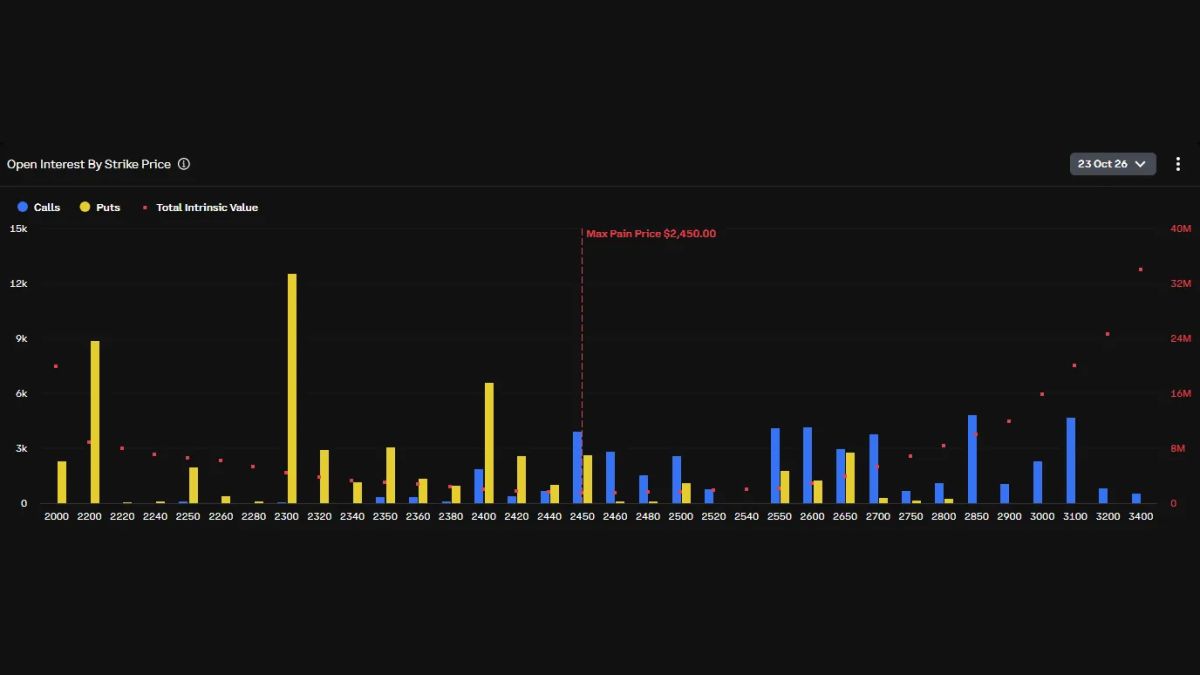Toggle Total Intrinsic Value legend series
Screen dimensions: 1200x675
tap(200, 207)
